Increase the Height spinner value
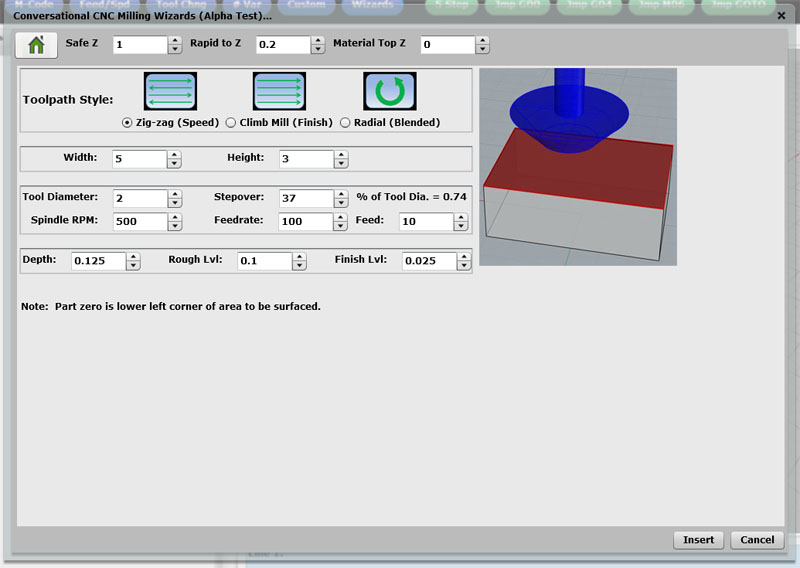Screen dimensions: 800x568 pos(341,155)
